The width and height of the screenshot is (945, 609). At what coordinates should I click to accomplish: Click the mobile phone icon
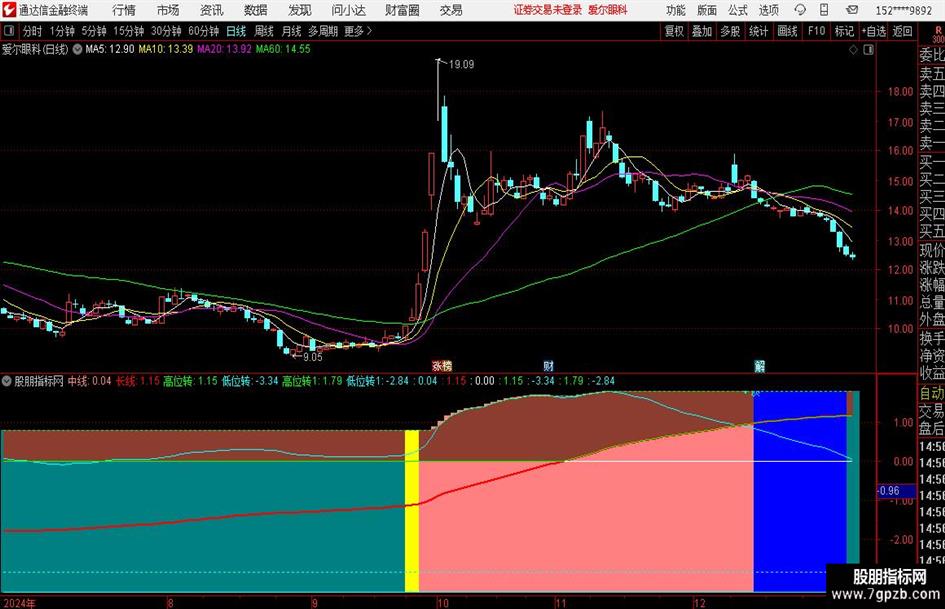click(824, 10)
